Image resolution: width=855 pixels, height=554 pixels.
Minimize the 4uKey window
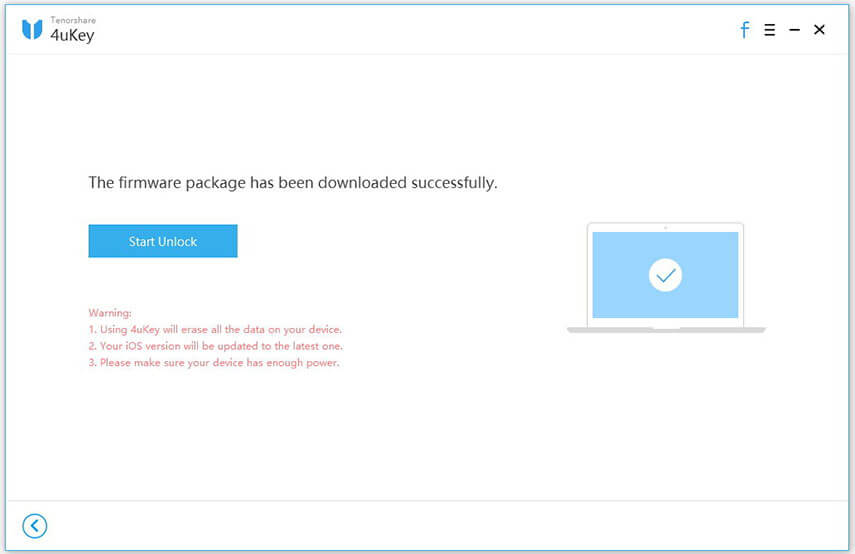click(x=794, y=29)
